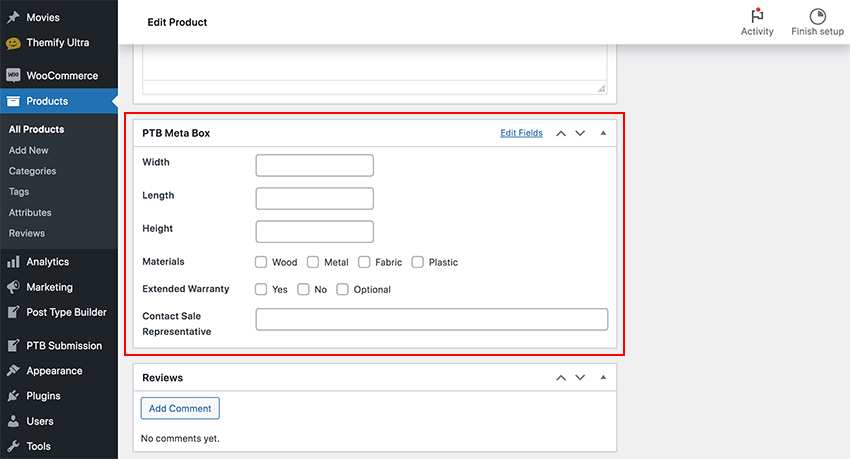Click the Appearance paintbrush icon
The width and height of the screenshot is (850, 459).
[13, 371]
